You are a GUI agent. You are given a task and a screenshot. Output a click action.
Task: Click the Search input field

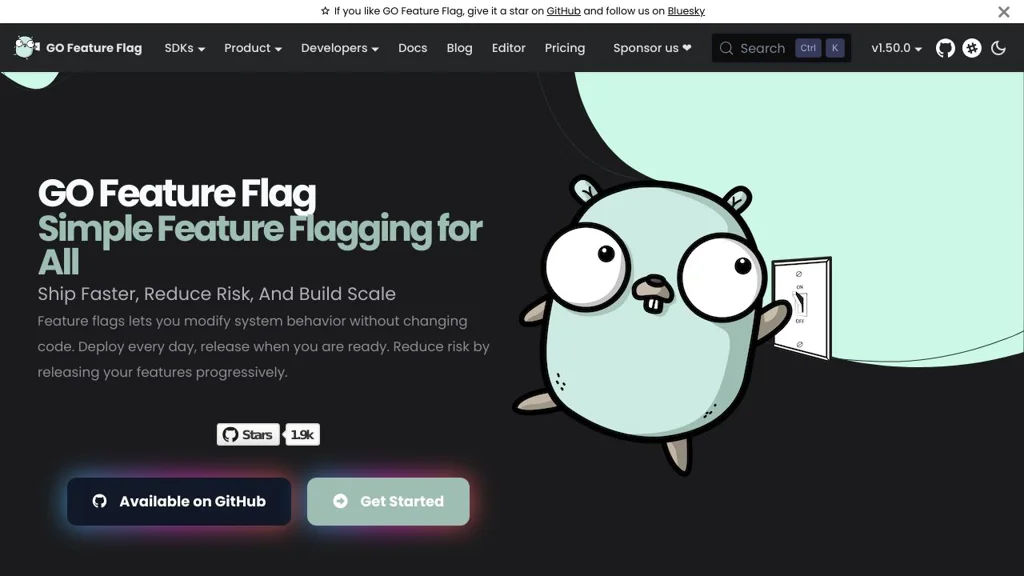781,48
